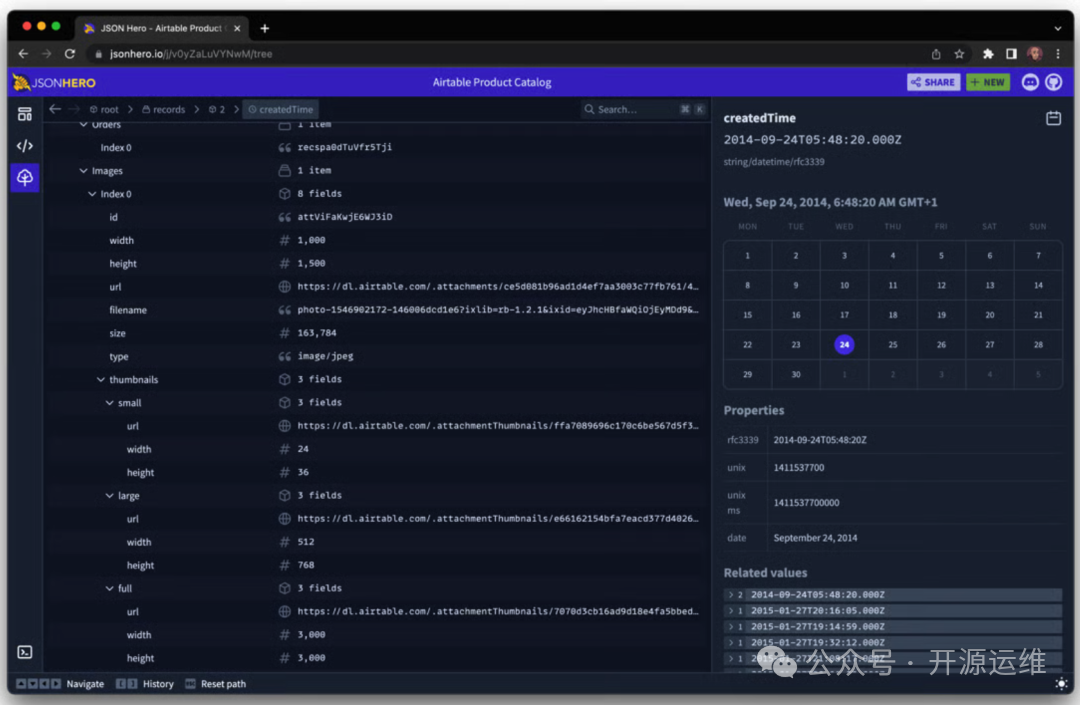The width and height of the screenshot is (1080, 705).
Task: Open the column view sidebar icon
Action: 25,114
